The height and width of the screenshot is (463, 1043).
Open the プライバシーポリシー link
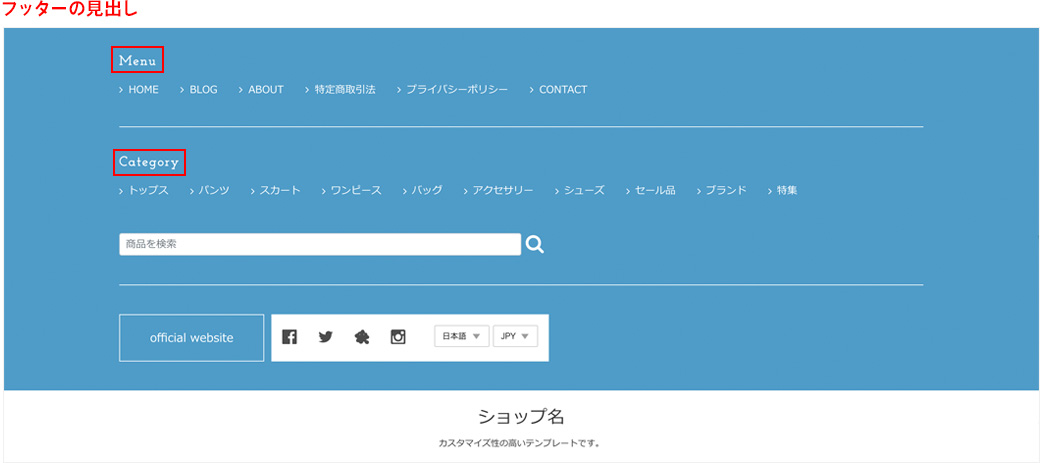click(x=457, y=90)
